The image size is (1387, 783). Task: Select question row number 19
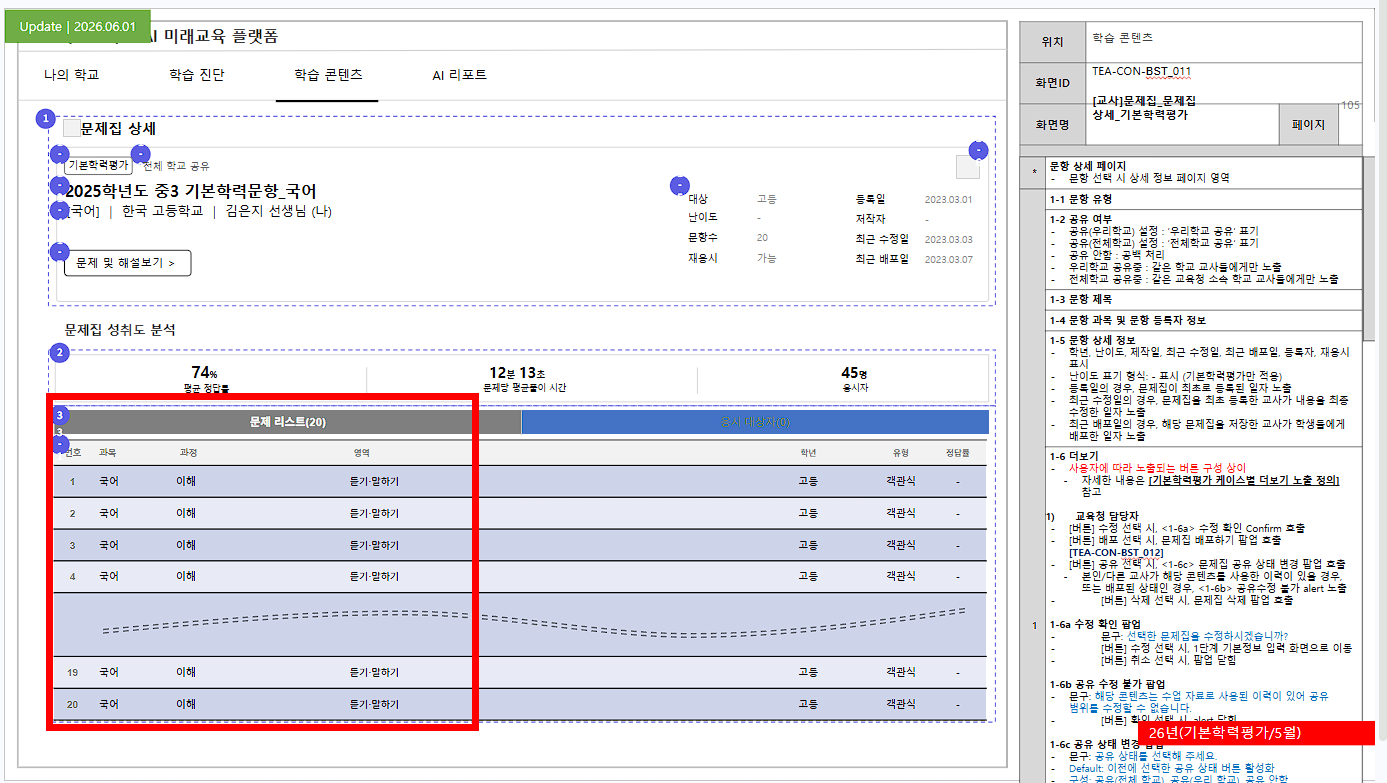[x=520, y=672]
